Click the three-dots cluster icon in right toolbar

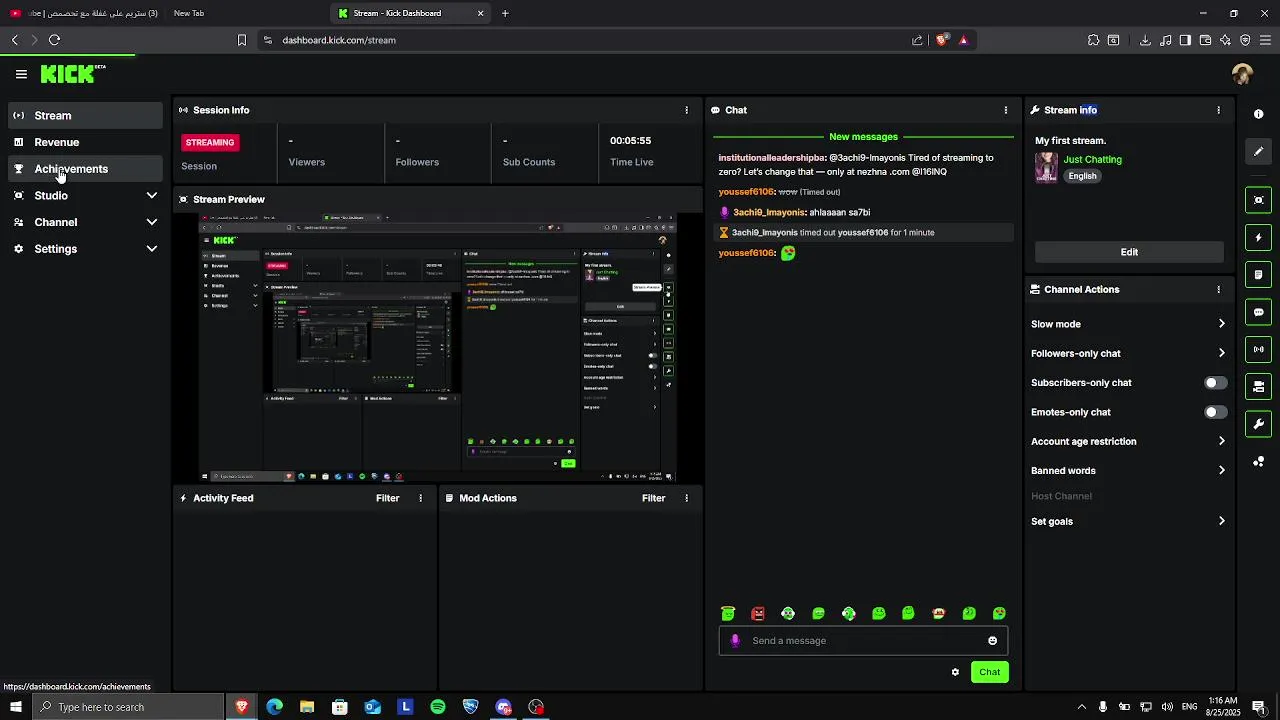tap(1259, 461)
